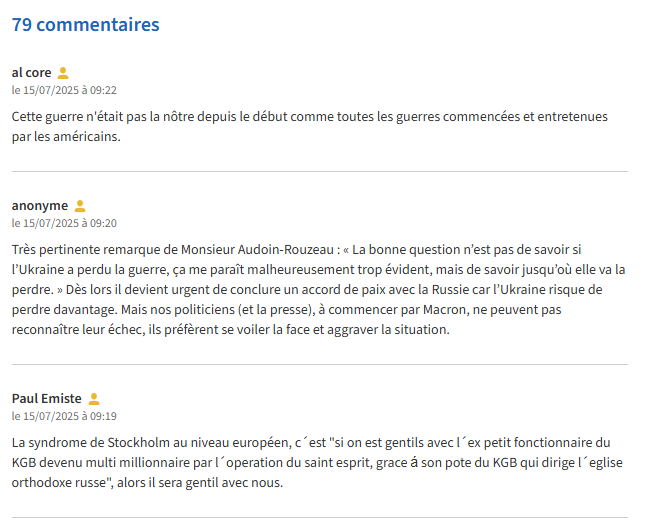Click the user icon beside al core
Screen dimensions: 671x523
[63, 73]
